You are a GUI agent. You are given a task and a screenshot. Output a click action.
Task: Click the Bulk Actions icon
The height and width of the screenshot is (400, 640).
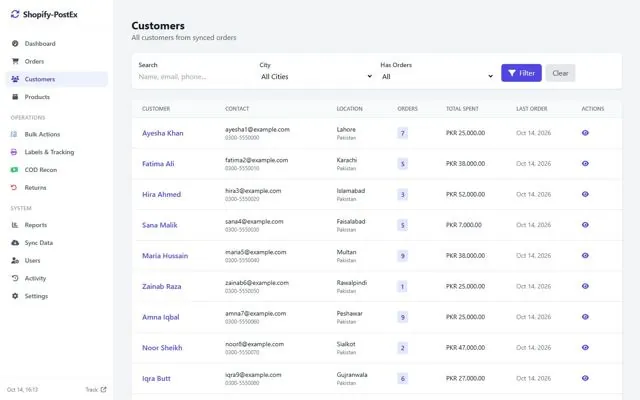(14, 134)
